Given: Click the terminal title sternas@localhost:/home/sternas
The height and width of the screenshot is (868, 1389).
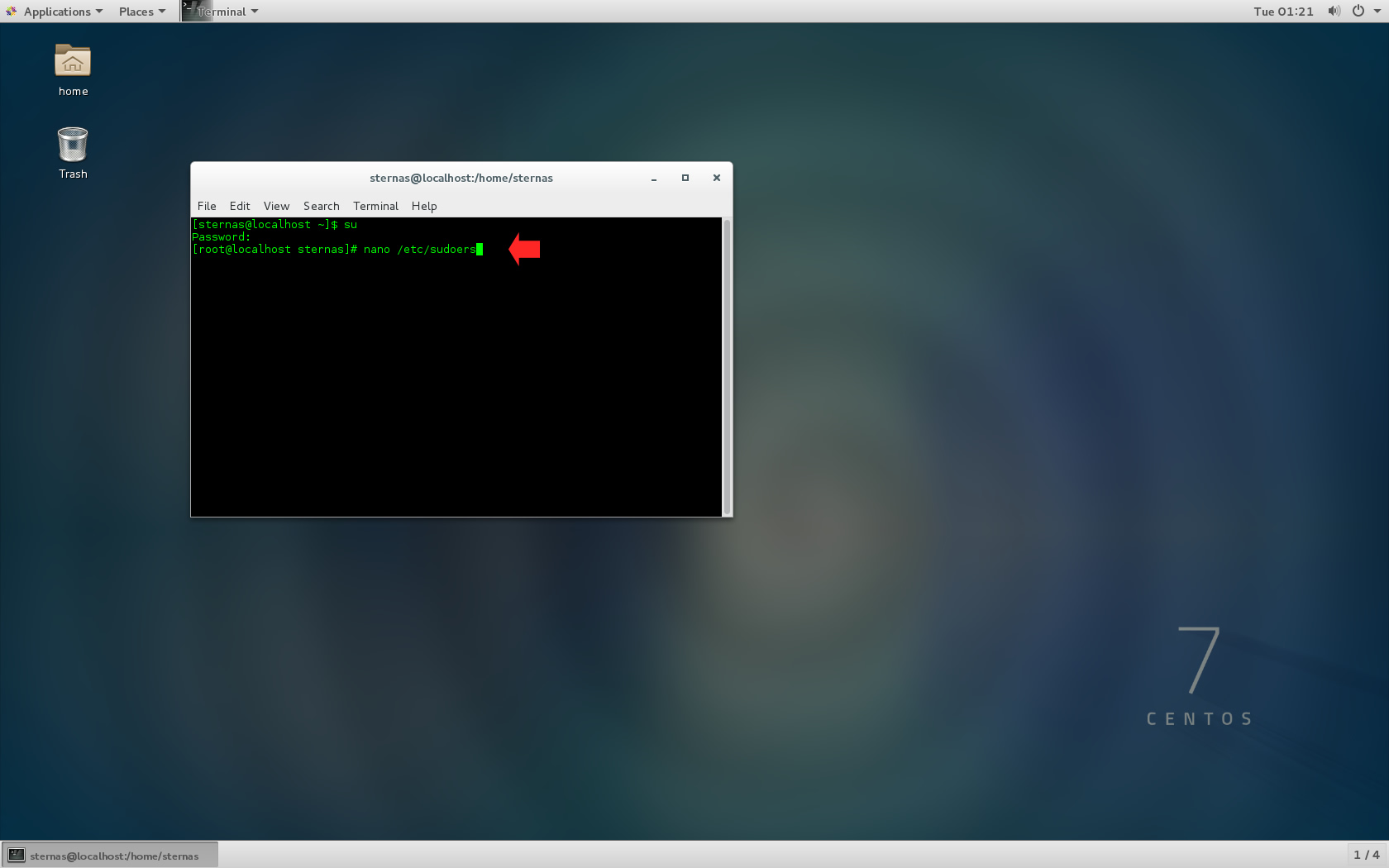Looking at the screenshot, I should 461,178.
